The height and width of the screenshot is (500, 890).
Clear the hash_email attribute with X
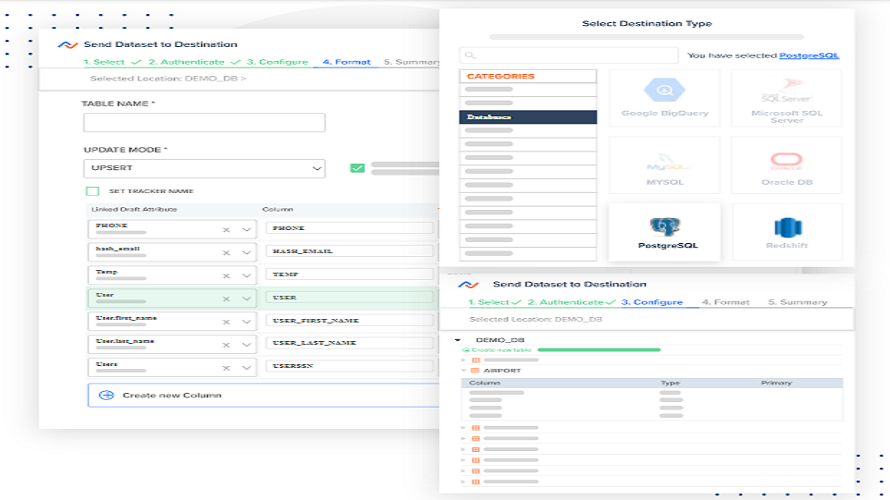click(226, 253)
